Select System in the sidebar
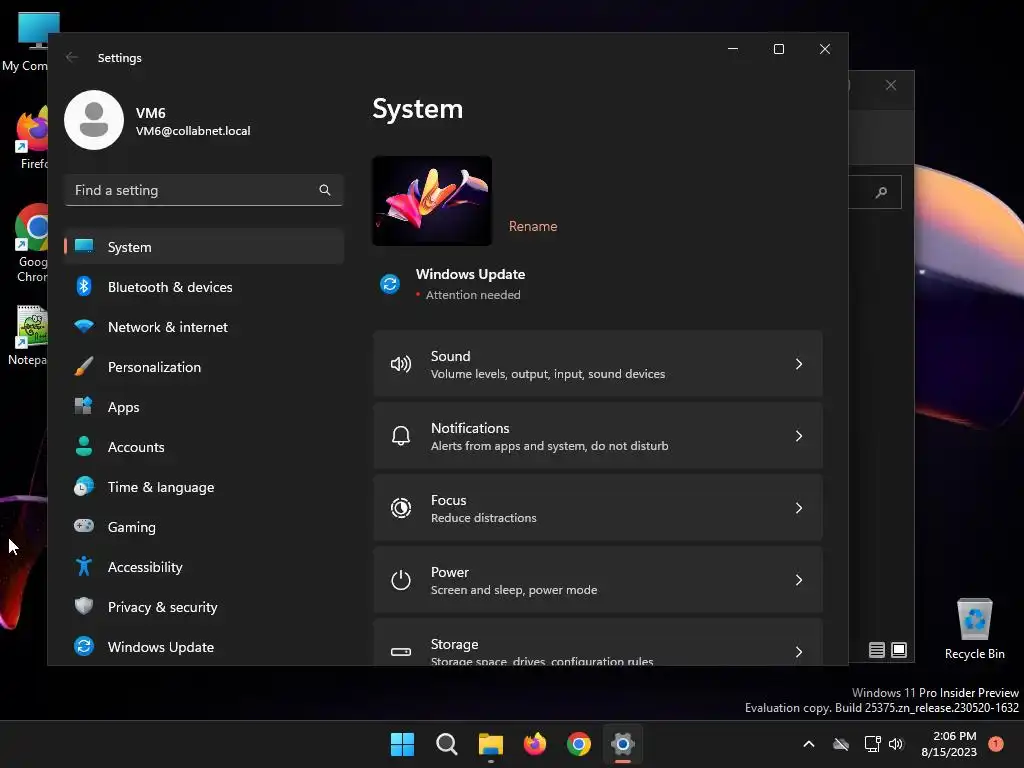Screen dimensions: 1024x768 point(204,246)
